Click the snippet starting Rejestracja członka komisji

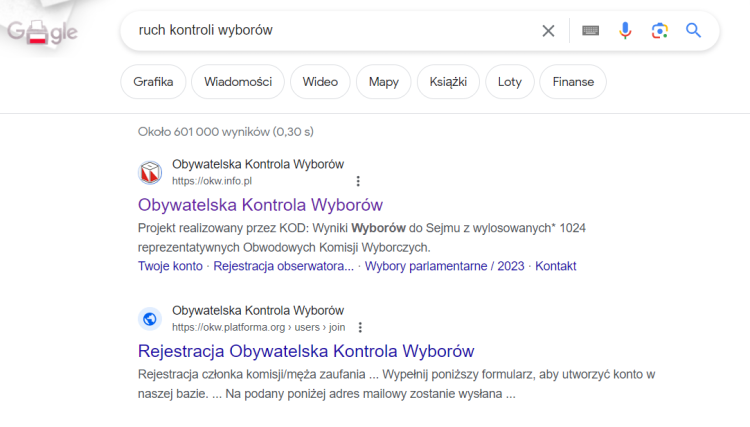click(x=397, y=384)
